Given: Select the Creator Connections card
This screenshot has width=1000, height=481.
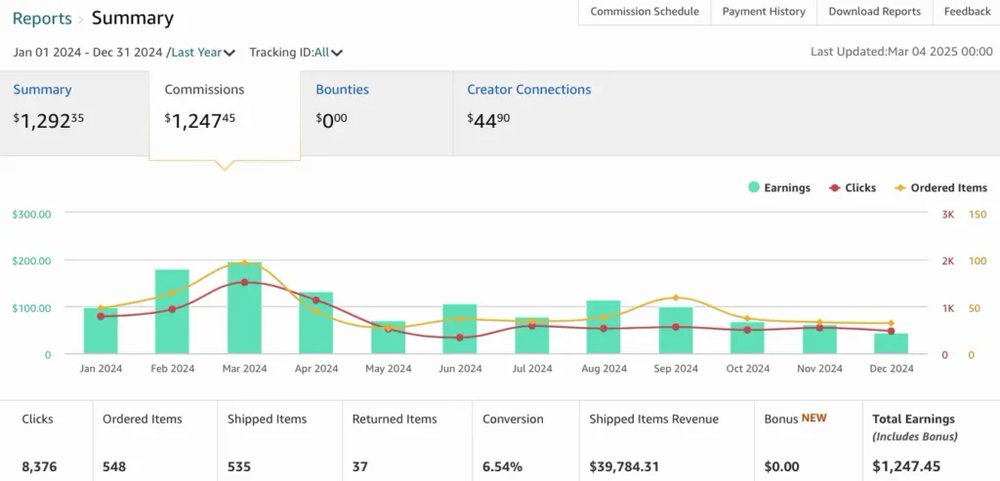Looking at the screenshot, I should click(x=529, y=113).
